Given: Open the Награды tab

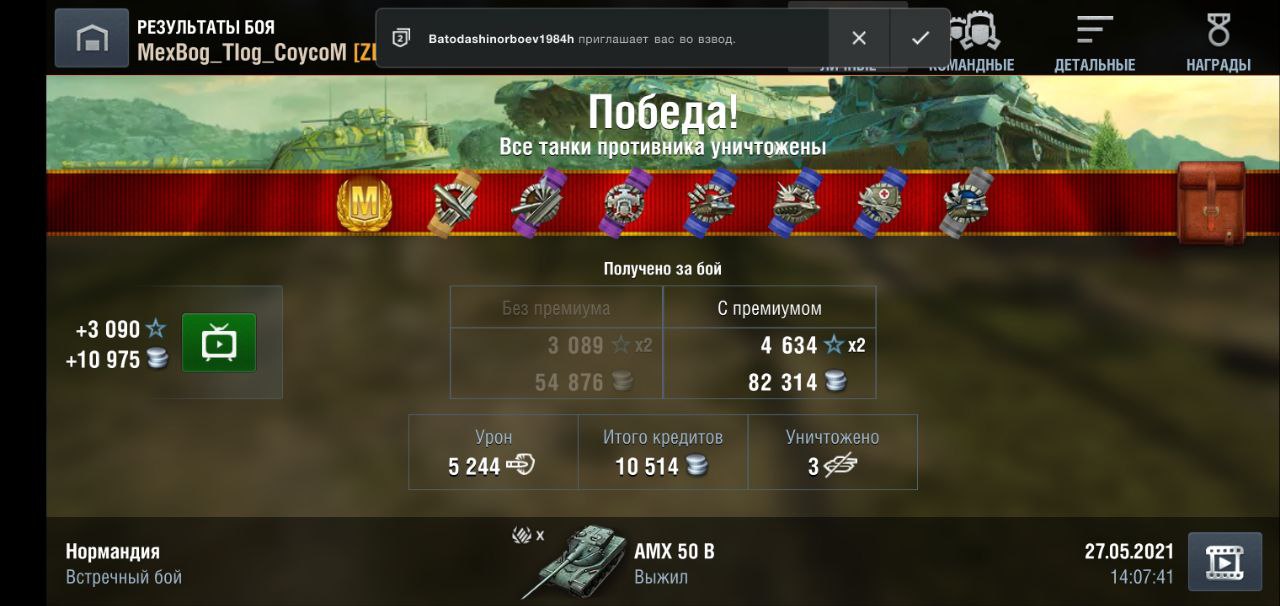Looking at the screenshot, I should point(1218,44).
